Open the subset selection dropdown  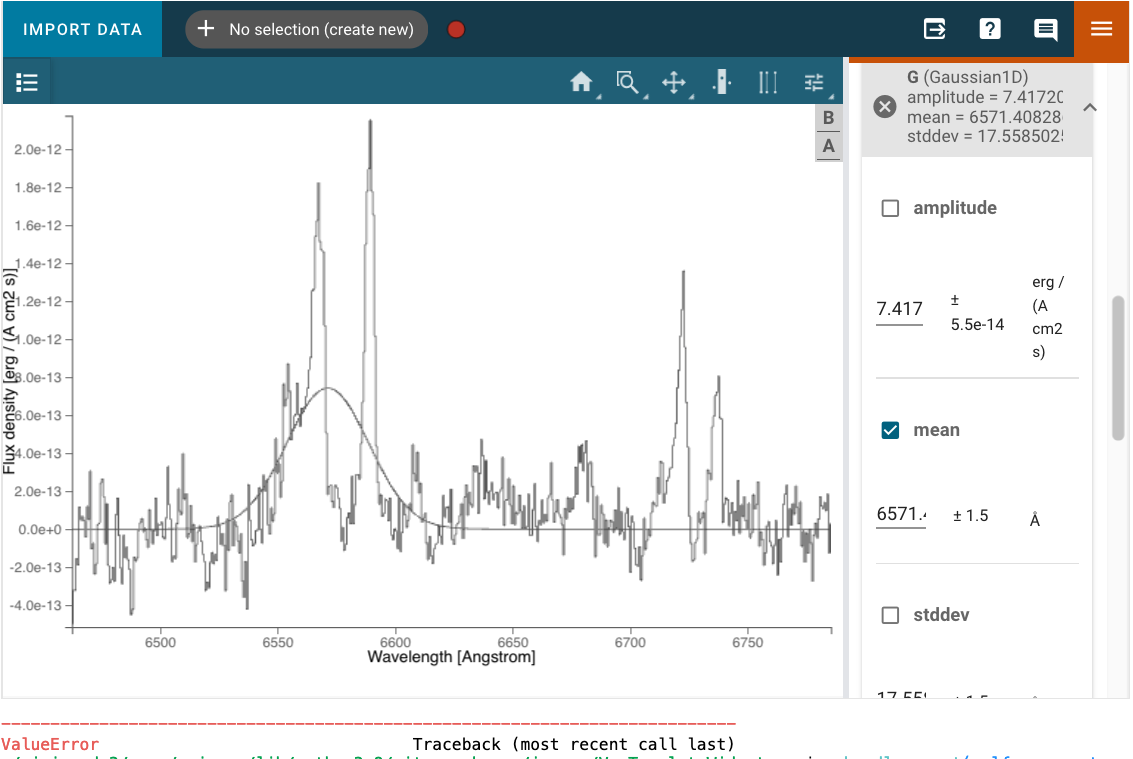pyautogui.click(x=306, y=29)
